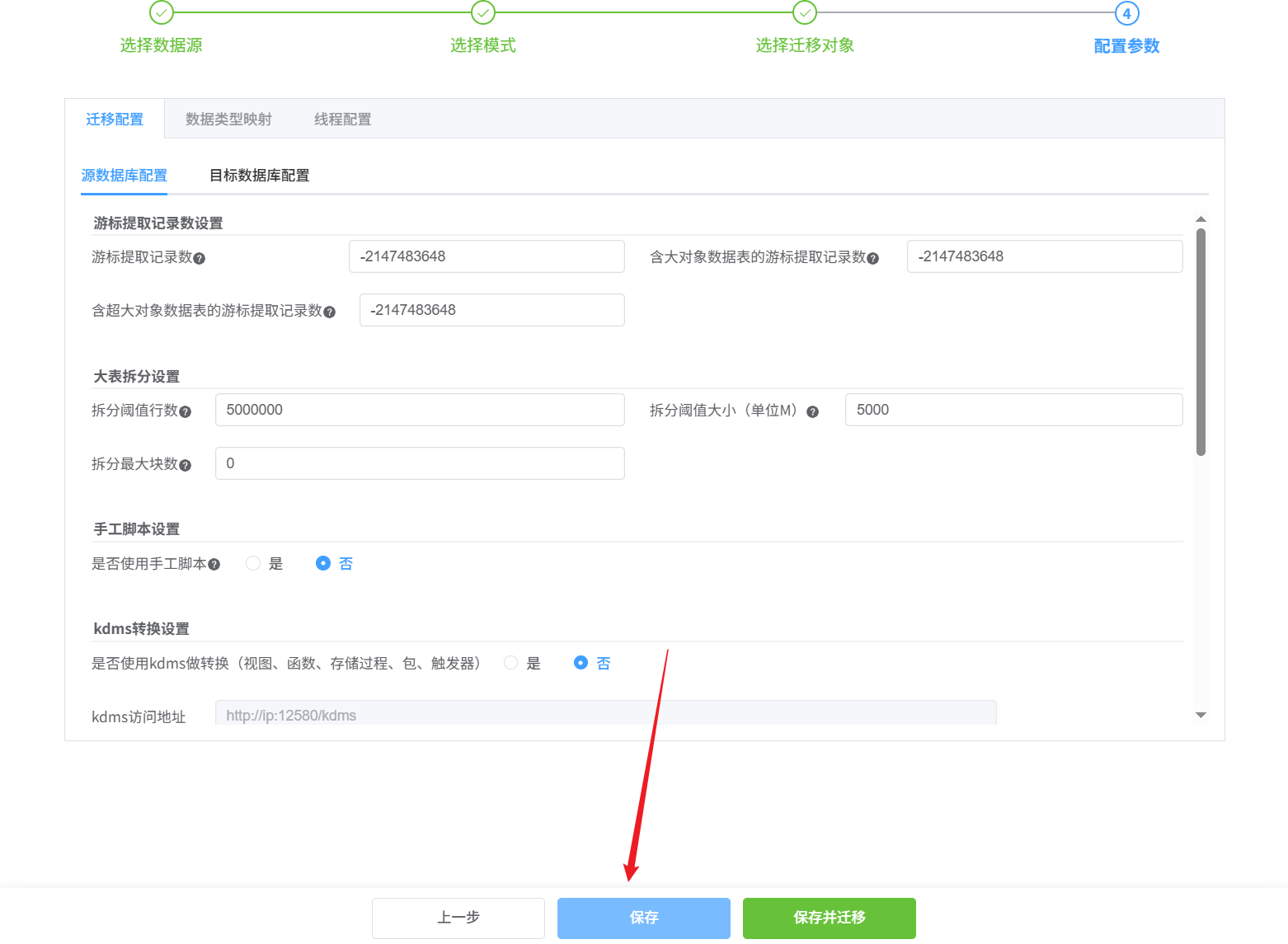Select 是 for 是否使用kdms做转换
The height and width of the screenshot is (944, 1288).
510,663
